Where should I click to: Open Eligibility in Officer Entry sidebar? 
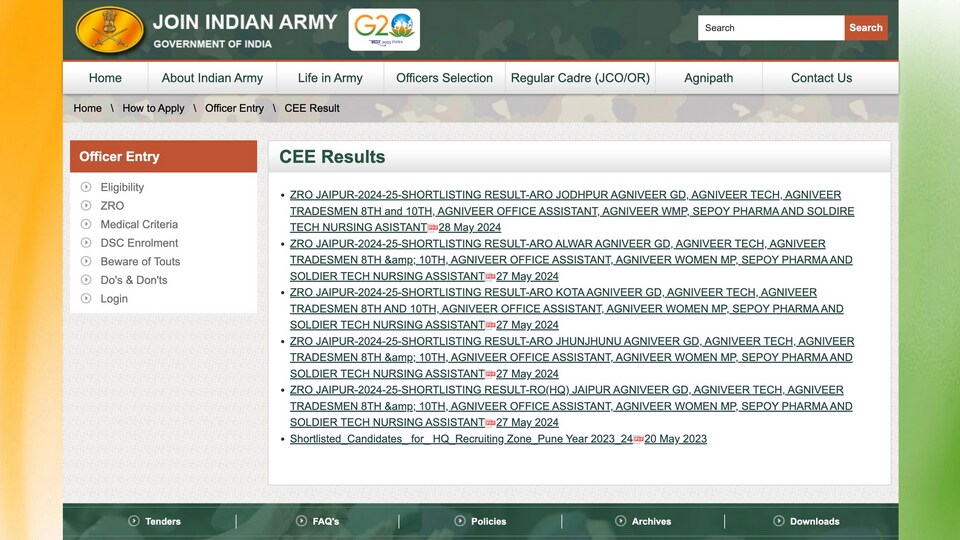tap(122, 187)
